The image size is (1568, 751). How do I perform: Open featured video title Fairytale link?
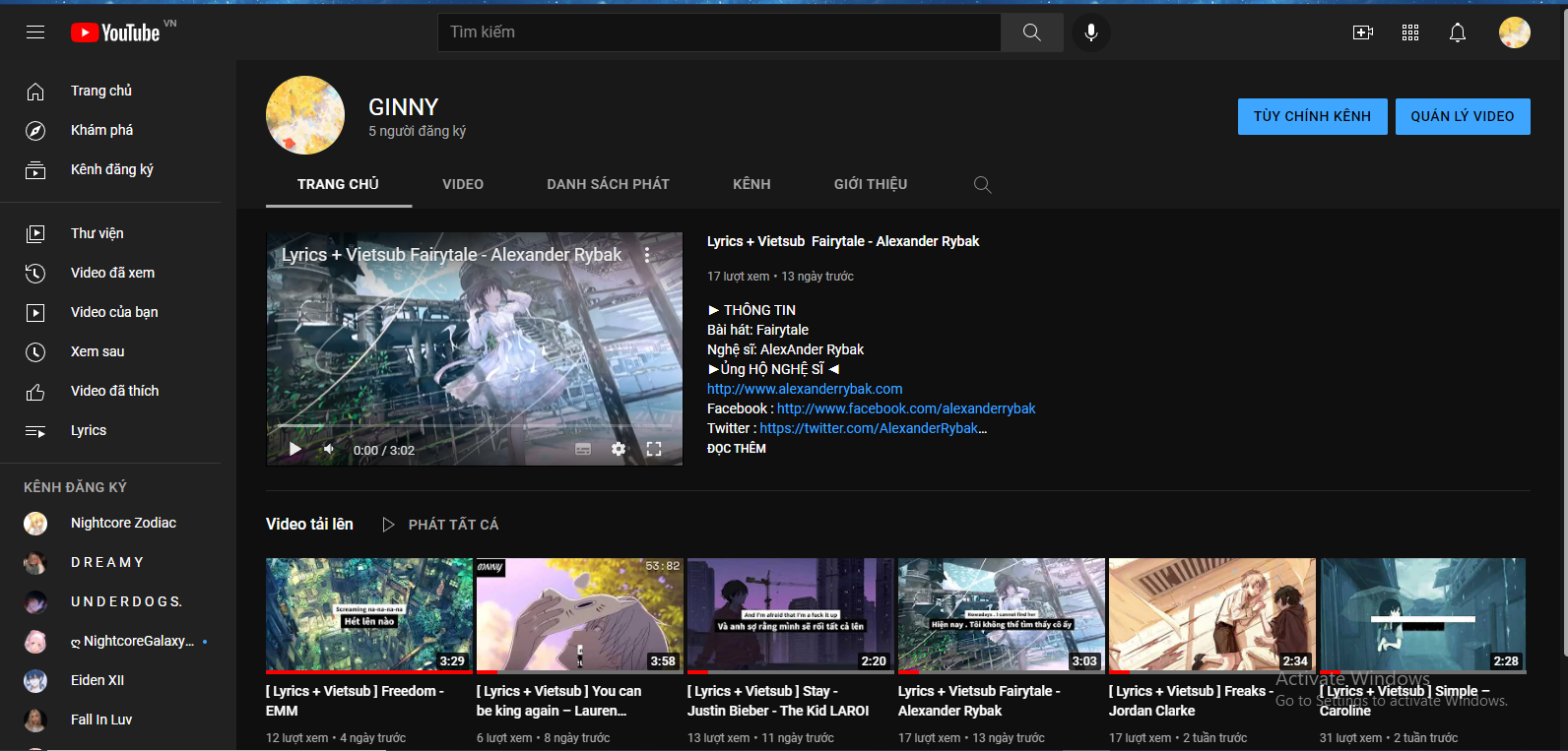(x=843, y=241)
